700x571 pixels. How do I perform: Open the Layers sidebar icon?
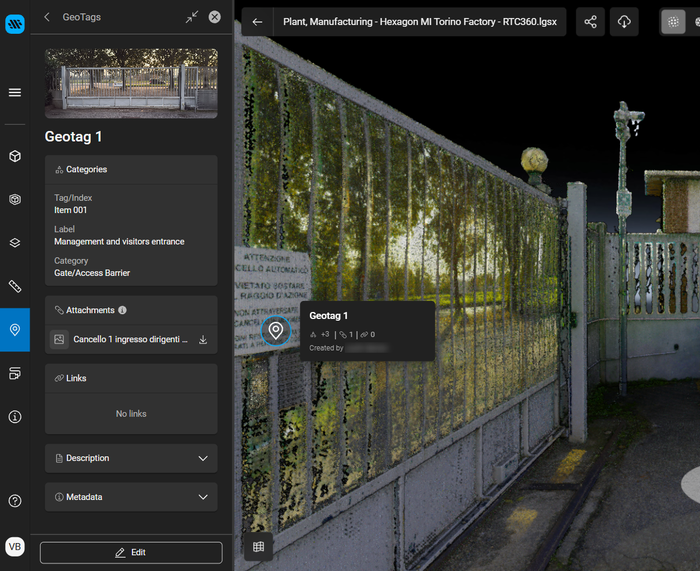(15, 242)
